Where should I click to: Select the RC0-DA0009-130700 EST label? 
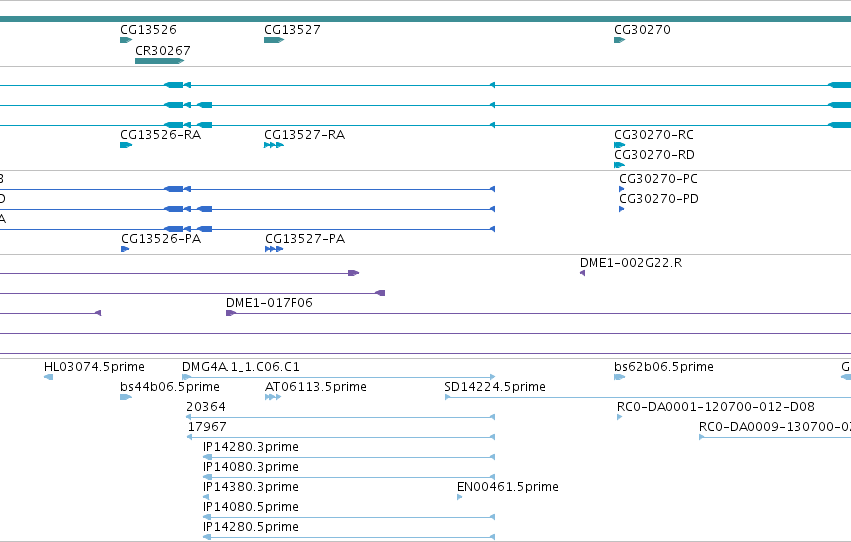[x=774, y=427]
